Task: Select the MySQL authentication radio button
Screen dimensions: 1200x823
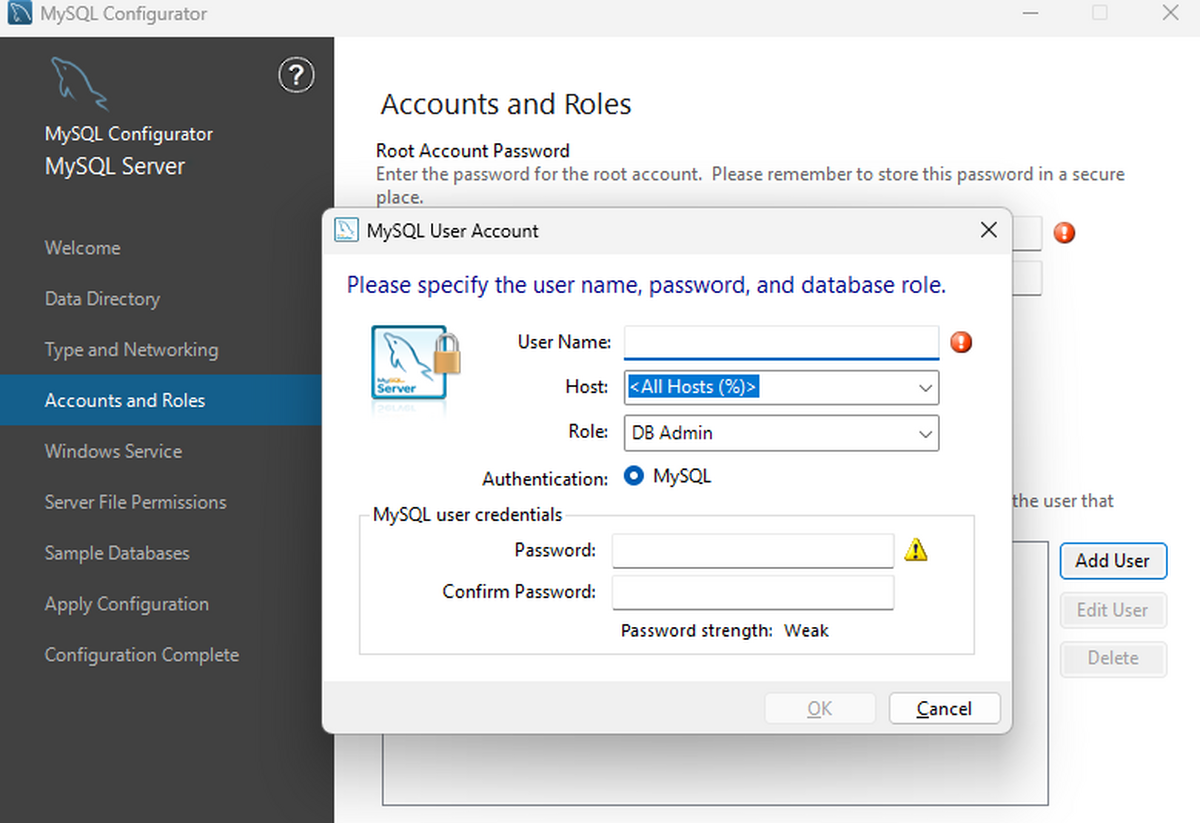Action: pyautogui.click(x=634, y=476)
